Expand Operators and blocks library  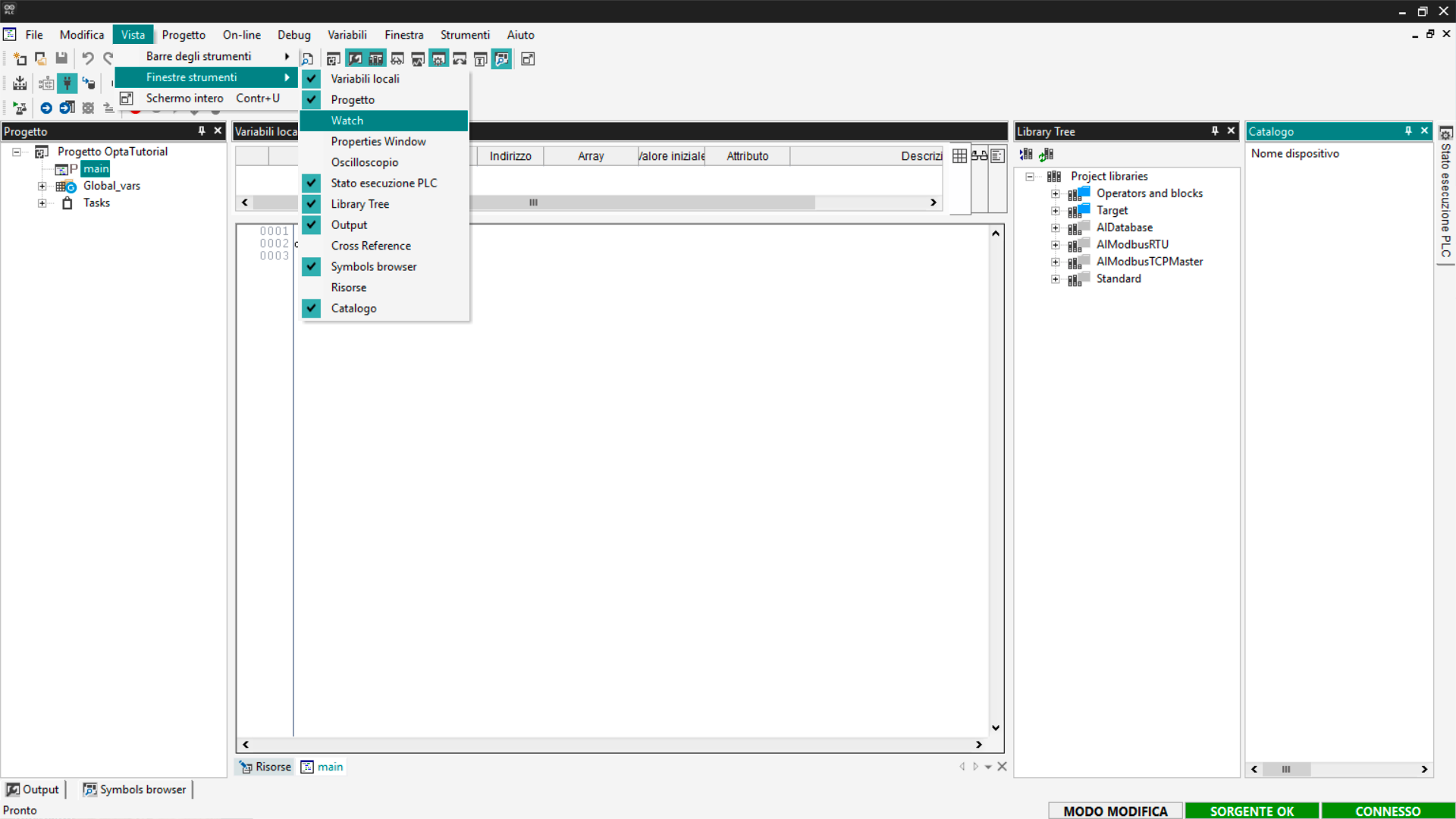1055,193
